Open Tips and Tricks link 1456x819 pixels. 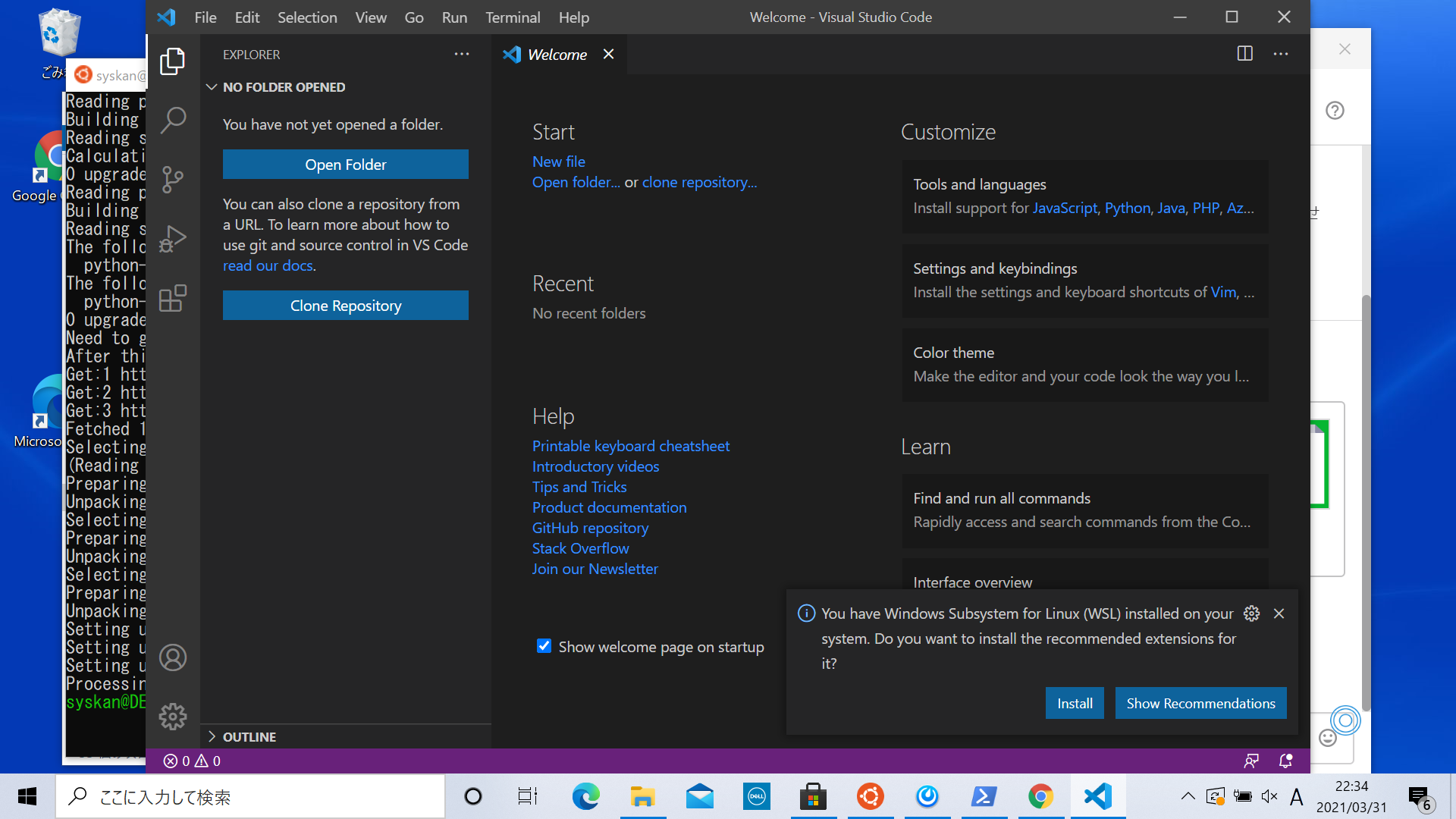[x=579, y=487]
